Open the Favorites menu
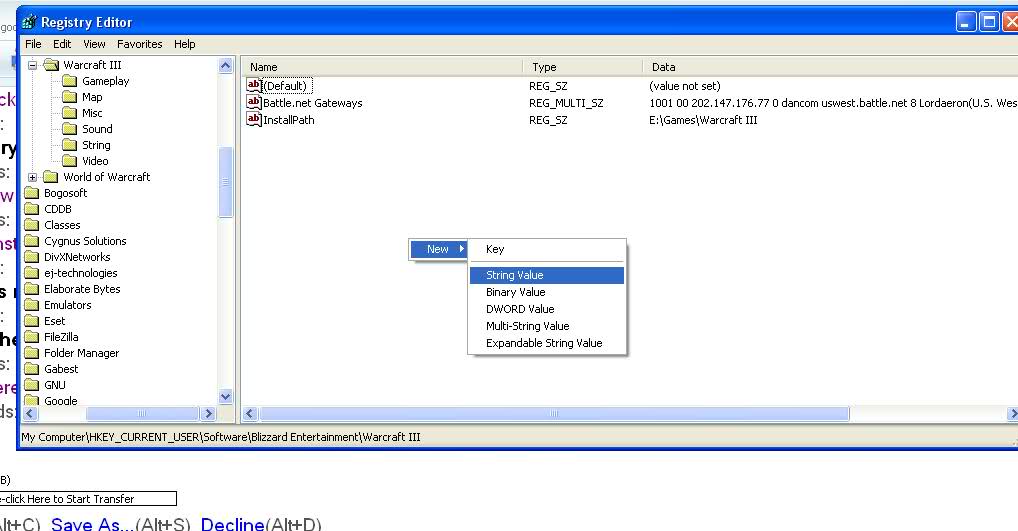Screen dimensions: 1018x531 [140, 44]
